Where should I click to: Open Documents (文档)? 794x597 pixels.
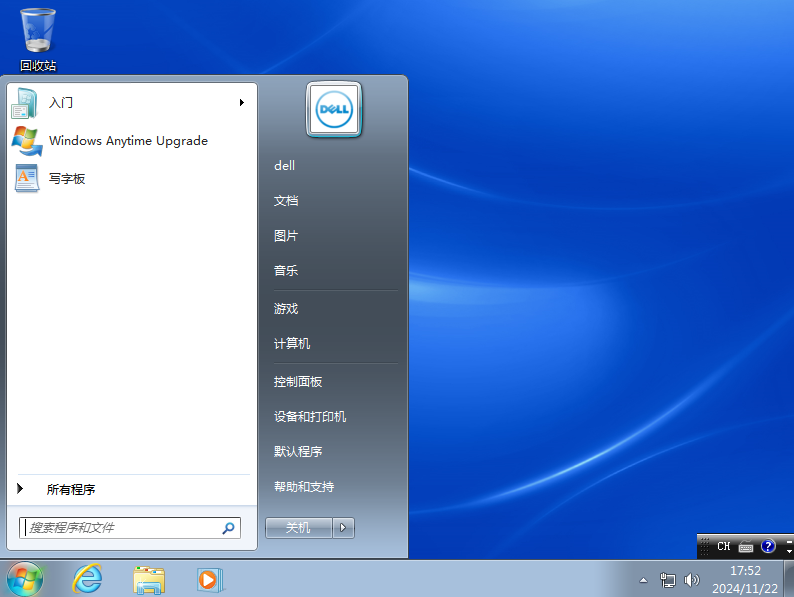tap(286, 201)
